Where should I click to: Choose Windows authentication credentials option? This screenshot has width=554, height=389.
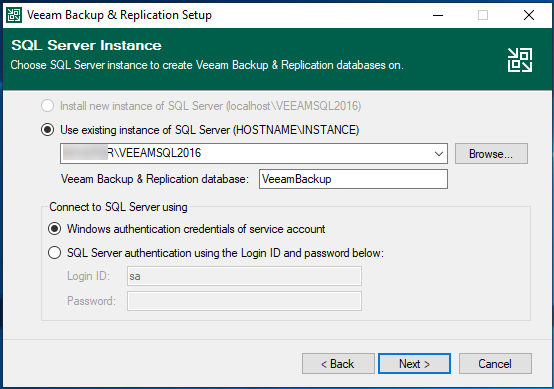tap(54, 229)
